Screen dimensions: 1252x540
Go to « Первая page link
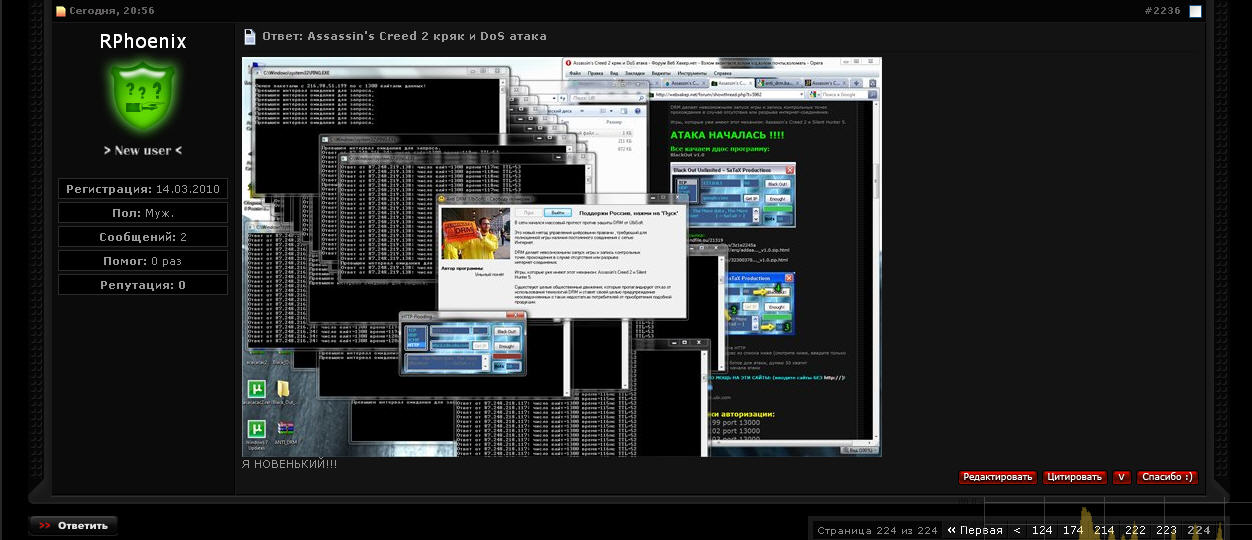pyautogui.click(x=975, y=530)
